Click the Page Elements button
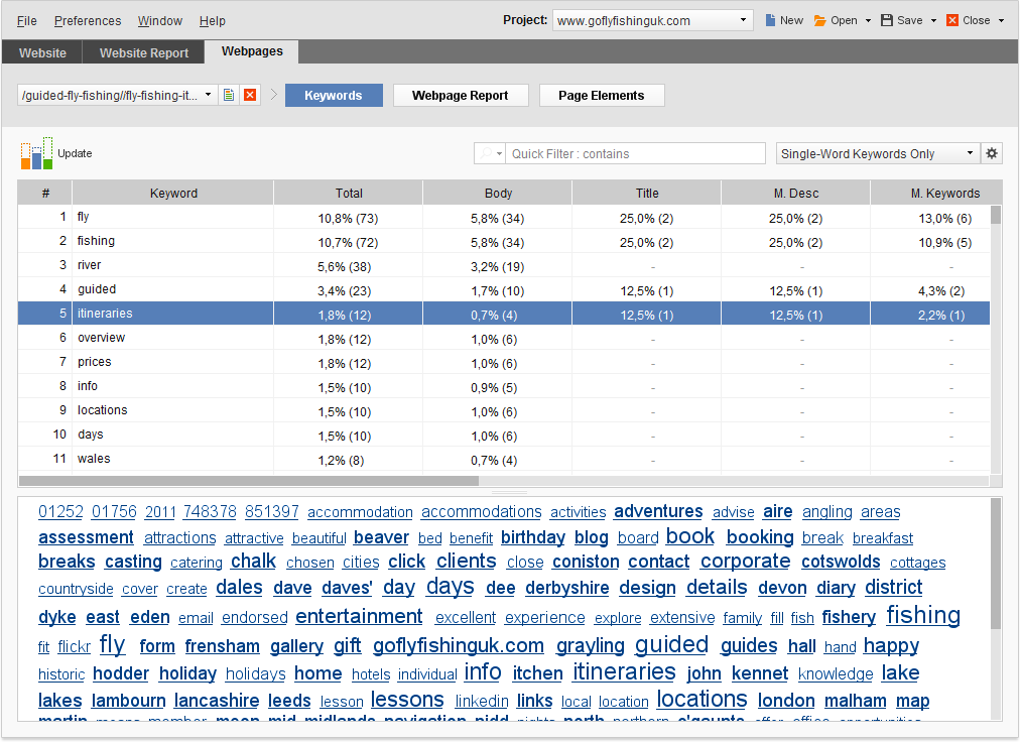 pos(601,95)
